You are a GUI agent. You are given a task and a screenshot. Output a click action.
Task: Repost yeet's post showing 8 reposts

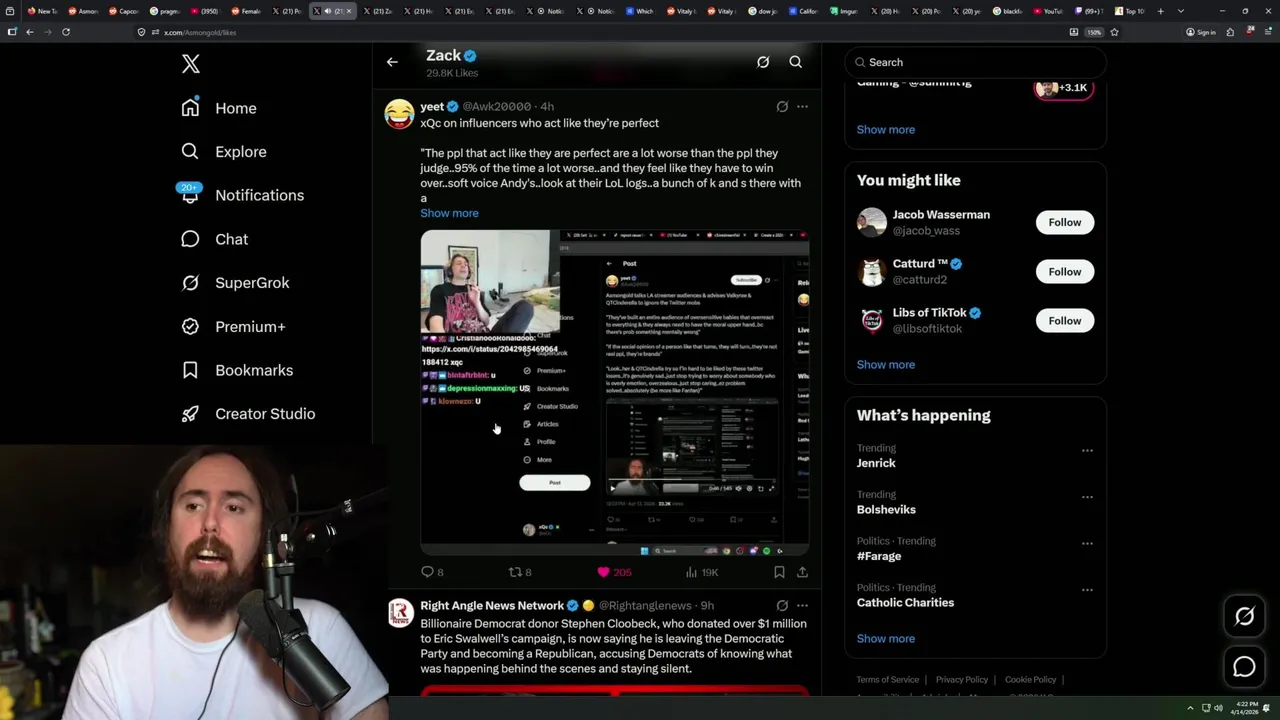coord(520,572)
